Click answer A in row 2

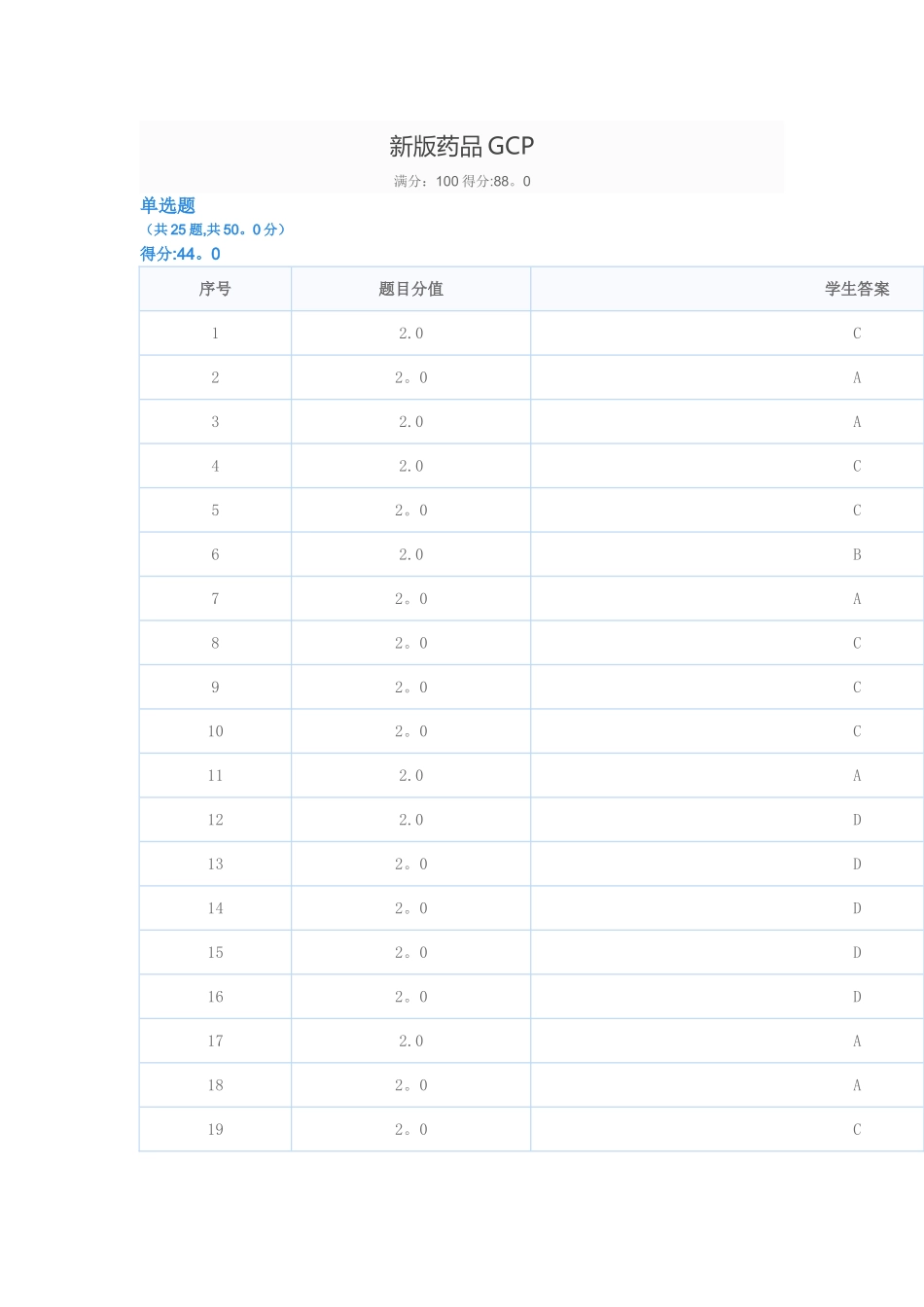coord(857,377)
